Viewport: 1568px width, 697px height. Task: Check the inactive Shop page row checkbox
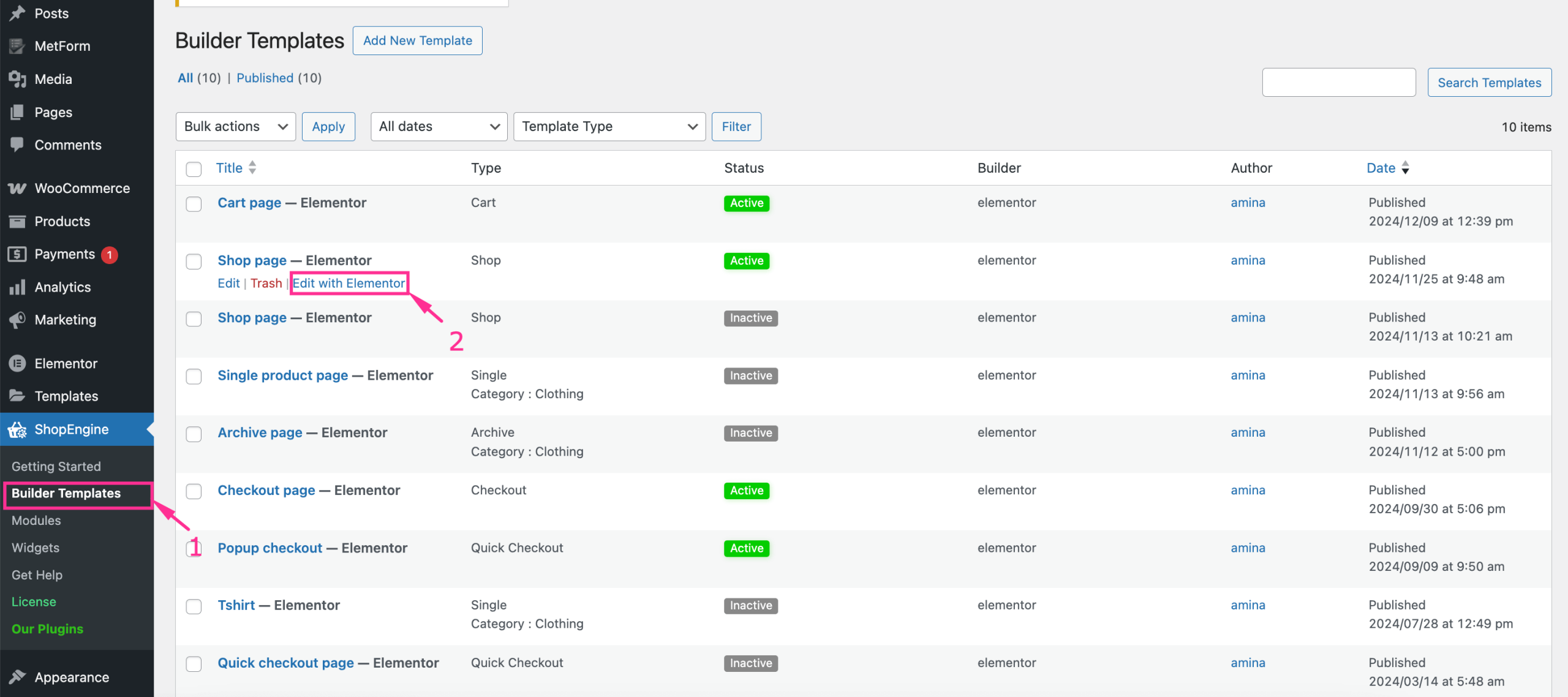tap(194, 319)
